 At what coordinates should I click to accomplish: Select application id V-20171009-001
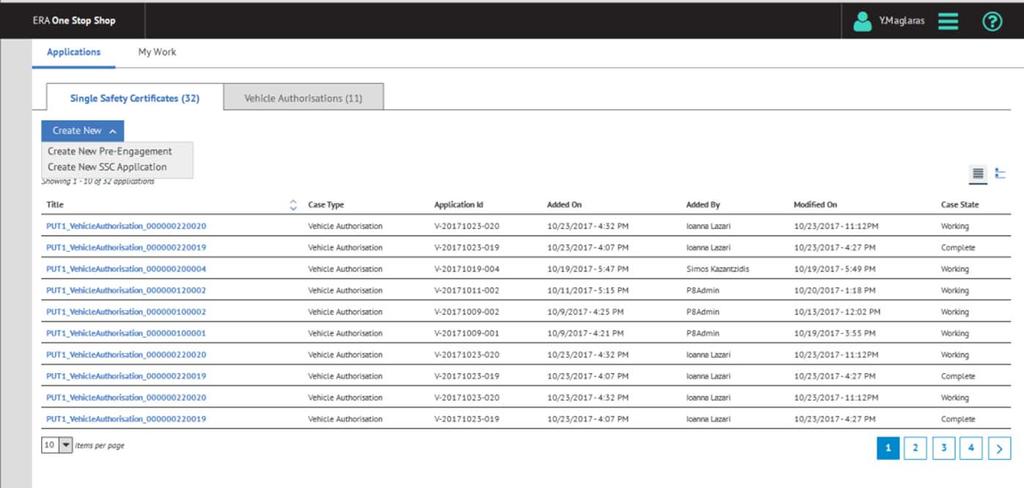tap(467, 333)
